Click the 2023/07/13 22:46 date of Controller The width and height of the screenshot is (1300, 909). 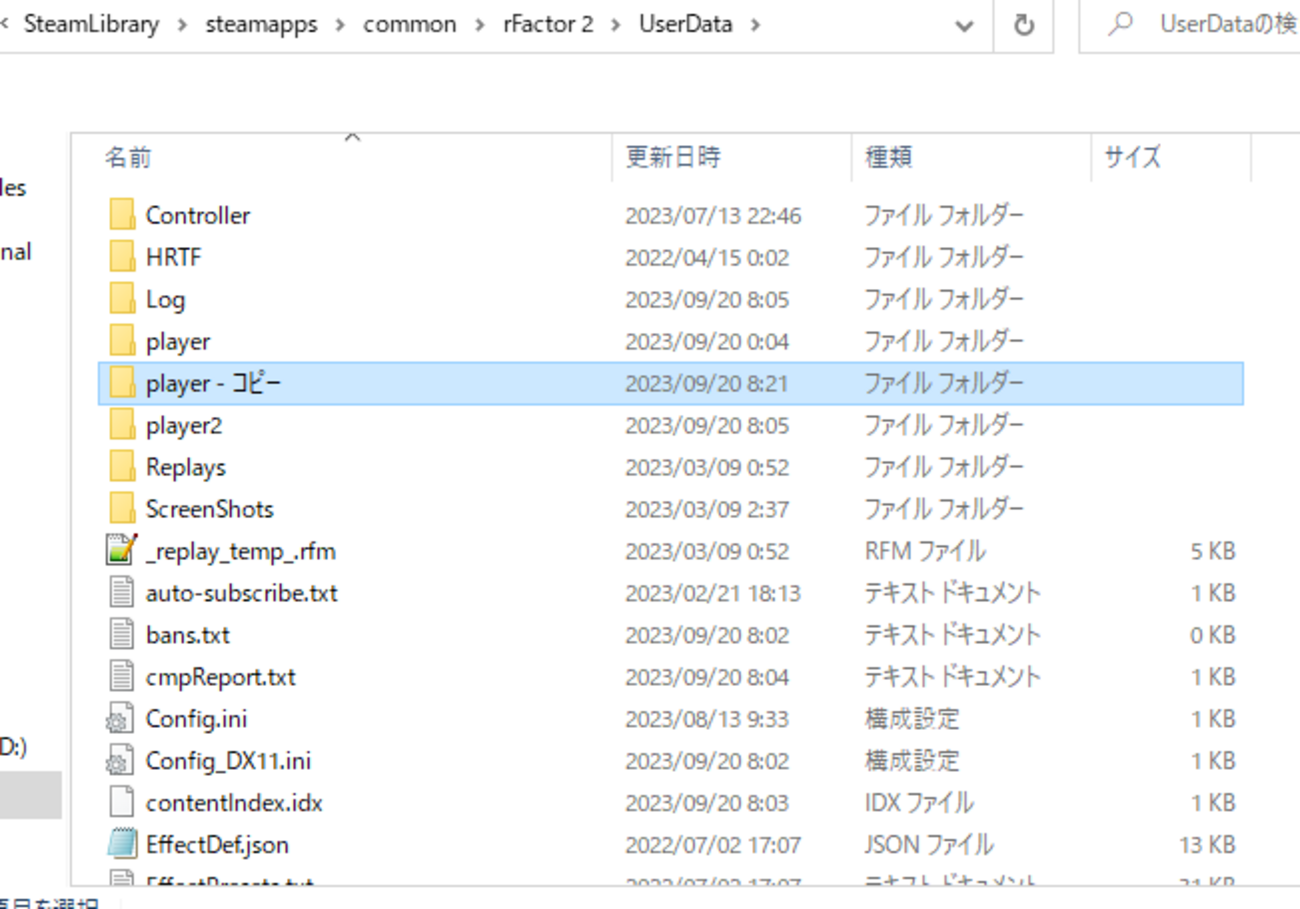tap(713, 216)
